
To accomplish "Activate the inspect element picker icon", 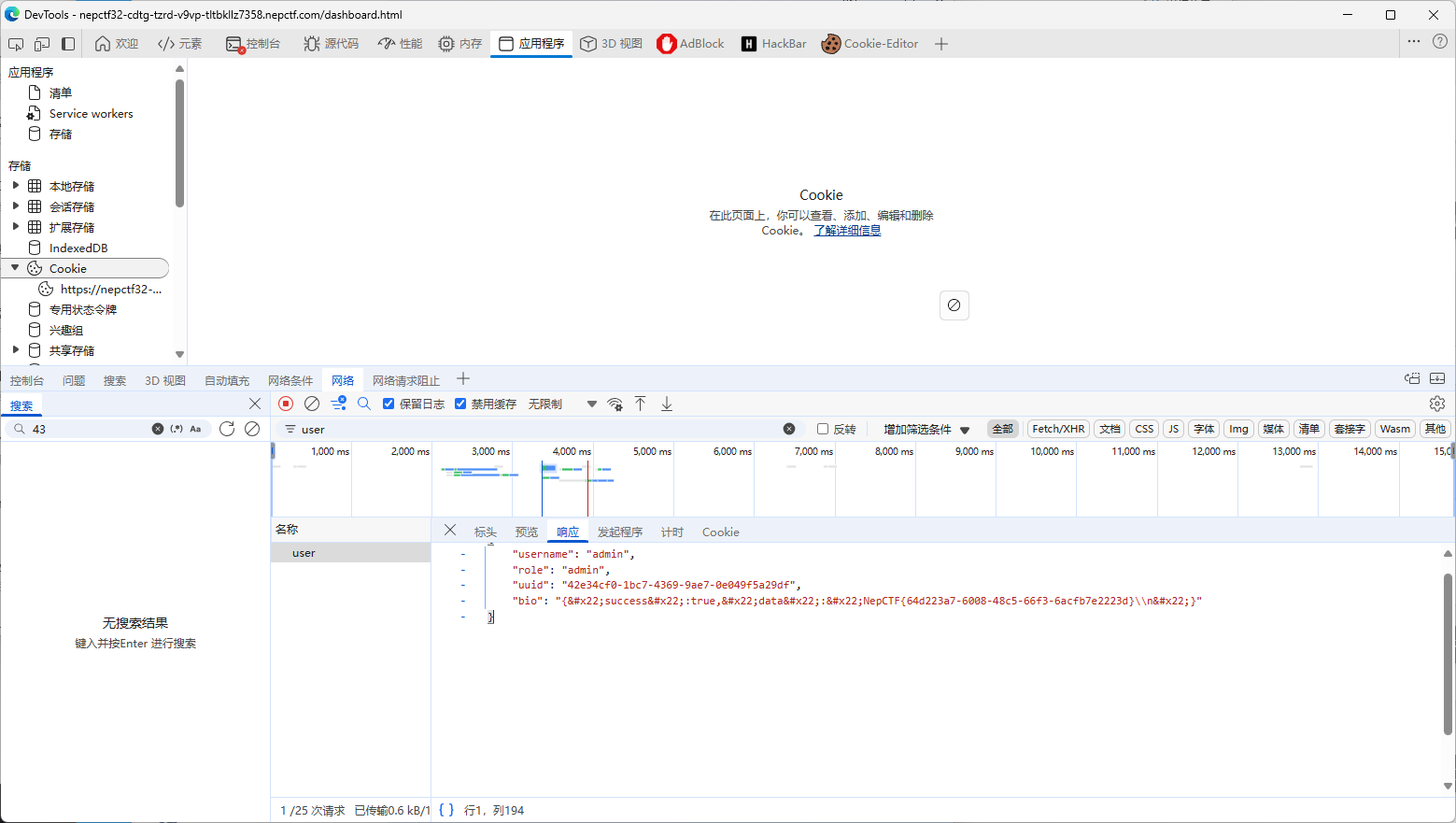I will pyautogui.click(x=16, y=44).
